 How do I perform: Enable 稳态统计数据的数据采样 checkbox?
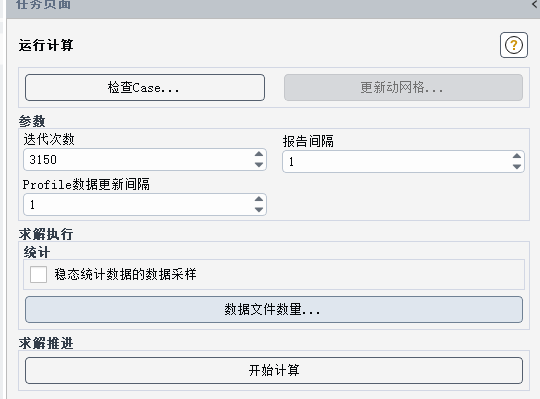pyautogui.click(x=38, y=274)
